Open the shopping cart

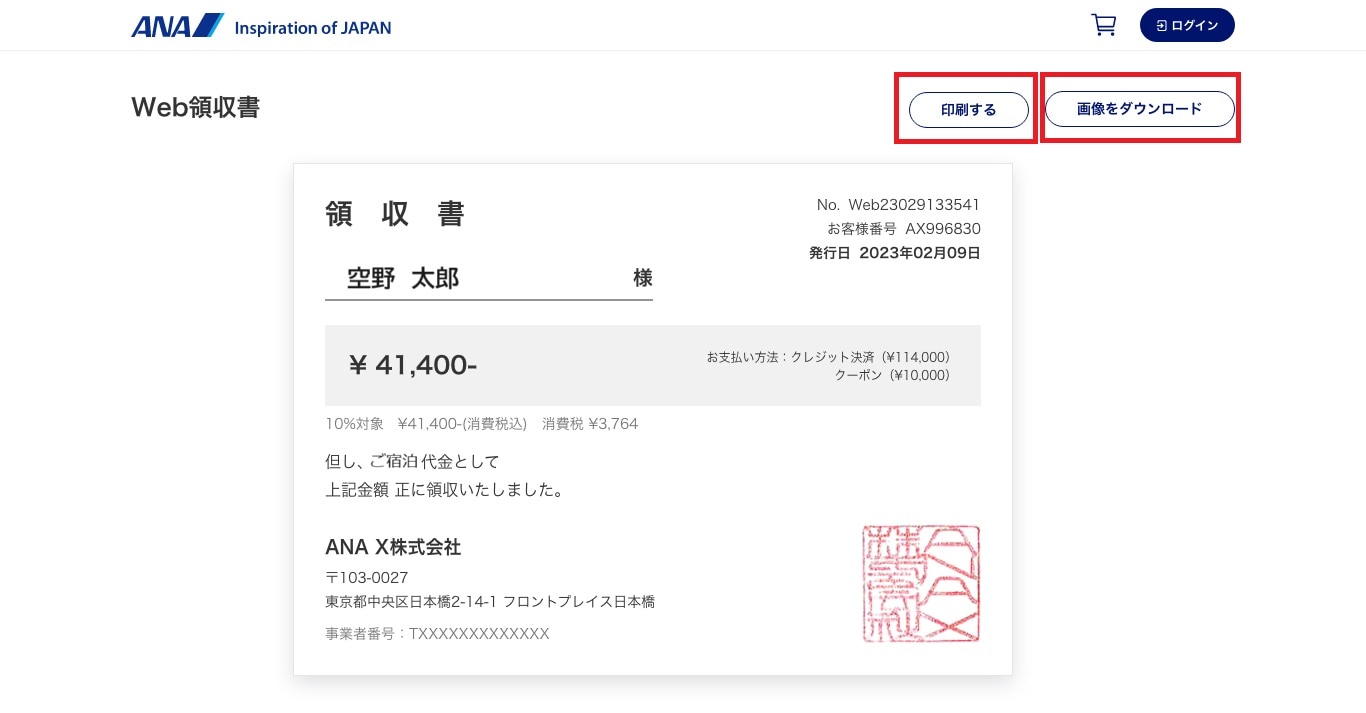click(x=1103, y=25)
